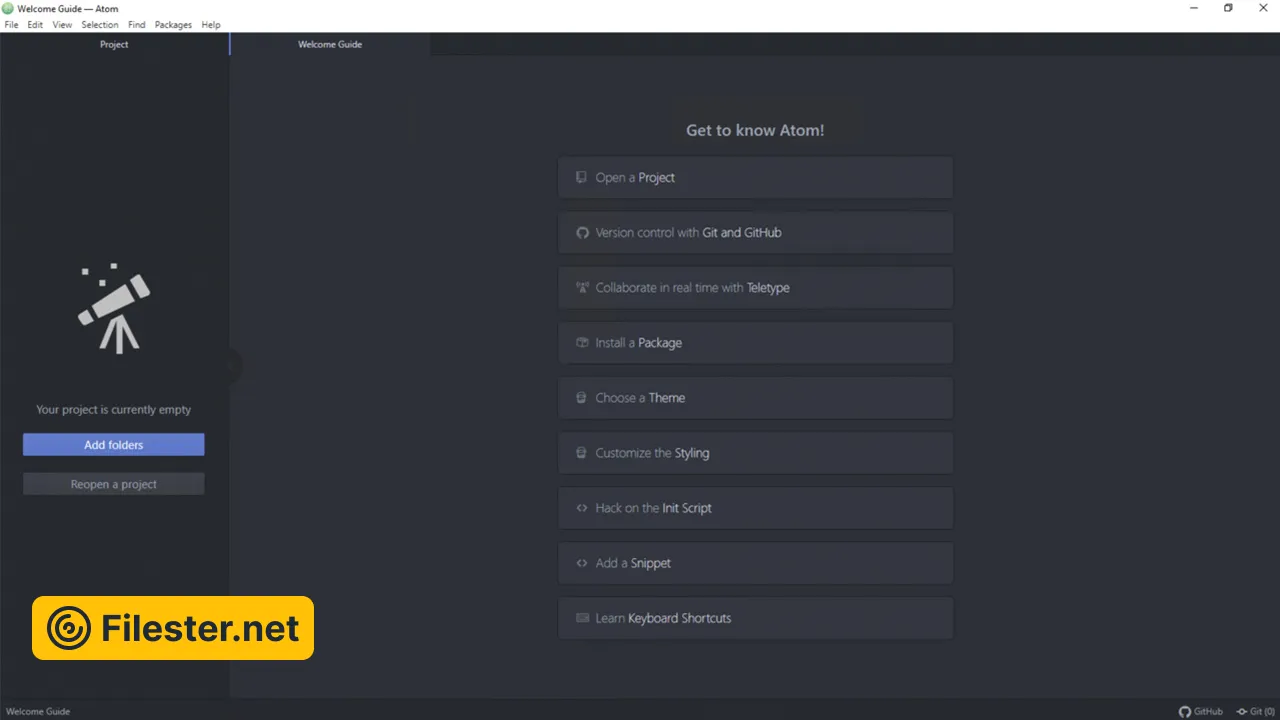Click the package icon beside Install a Package

(582, 343)
